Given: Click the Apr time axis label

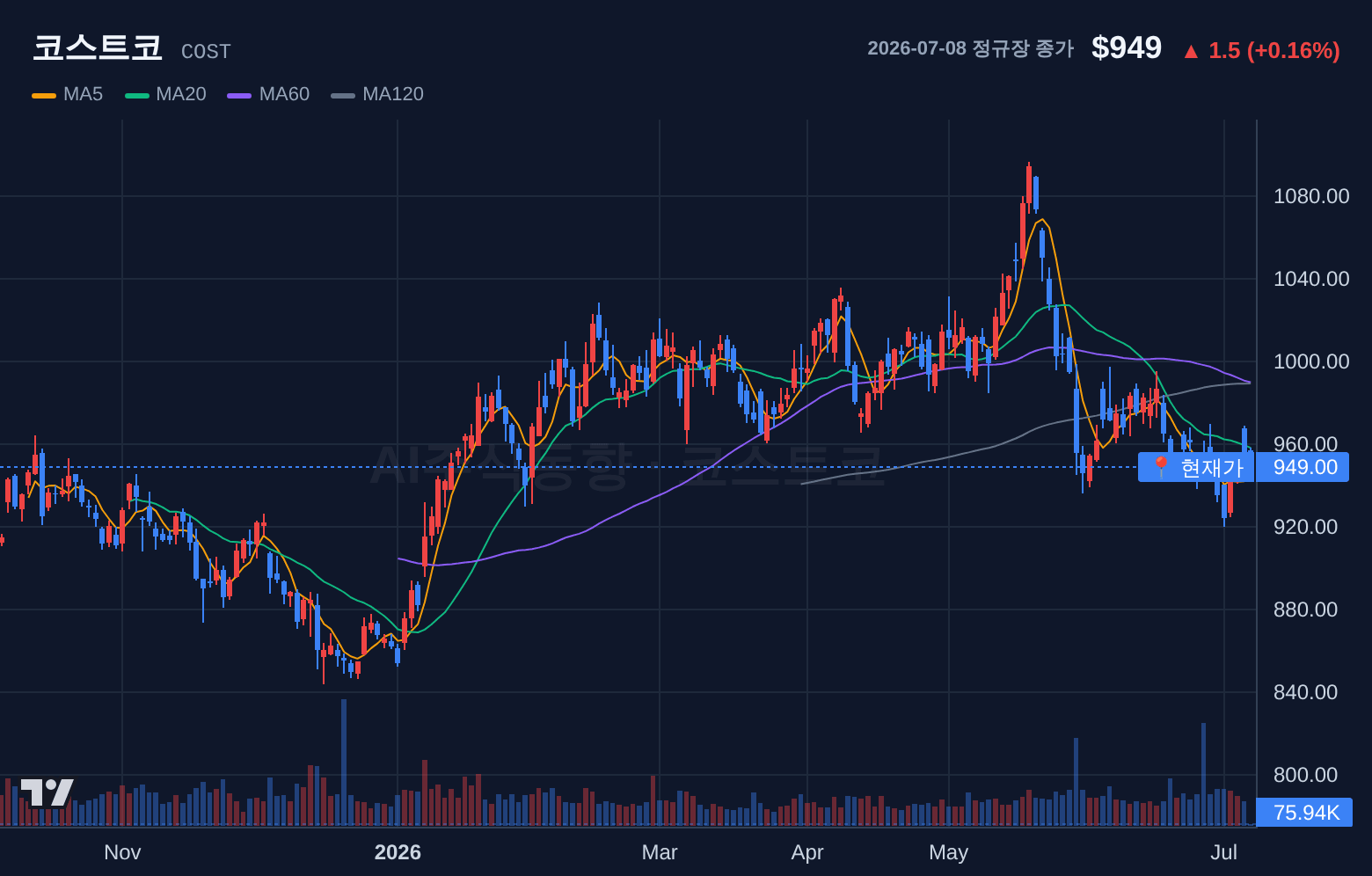Looking at the screenshot, I should (x=807, y=852).
